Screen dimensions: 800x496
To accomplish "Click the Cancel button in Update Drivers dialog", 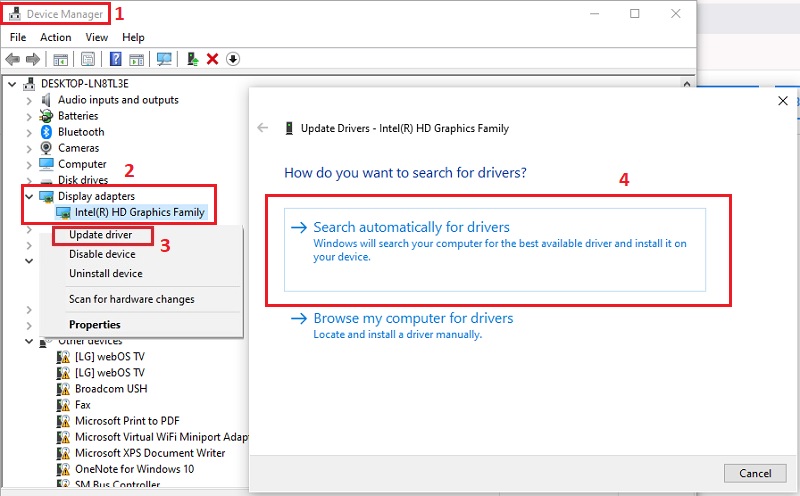I will click(755, 473).
